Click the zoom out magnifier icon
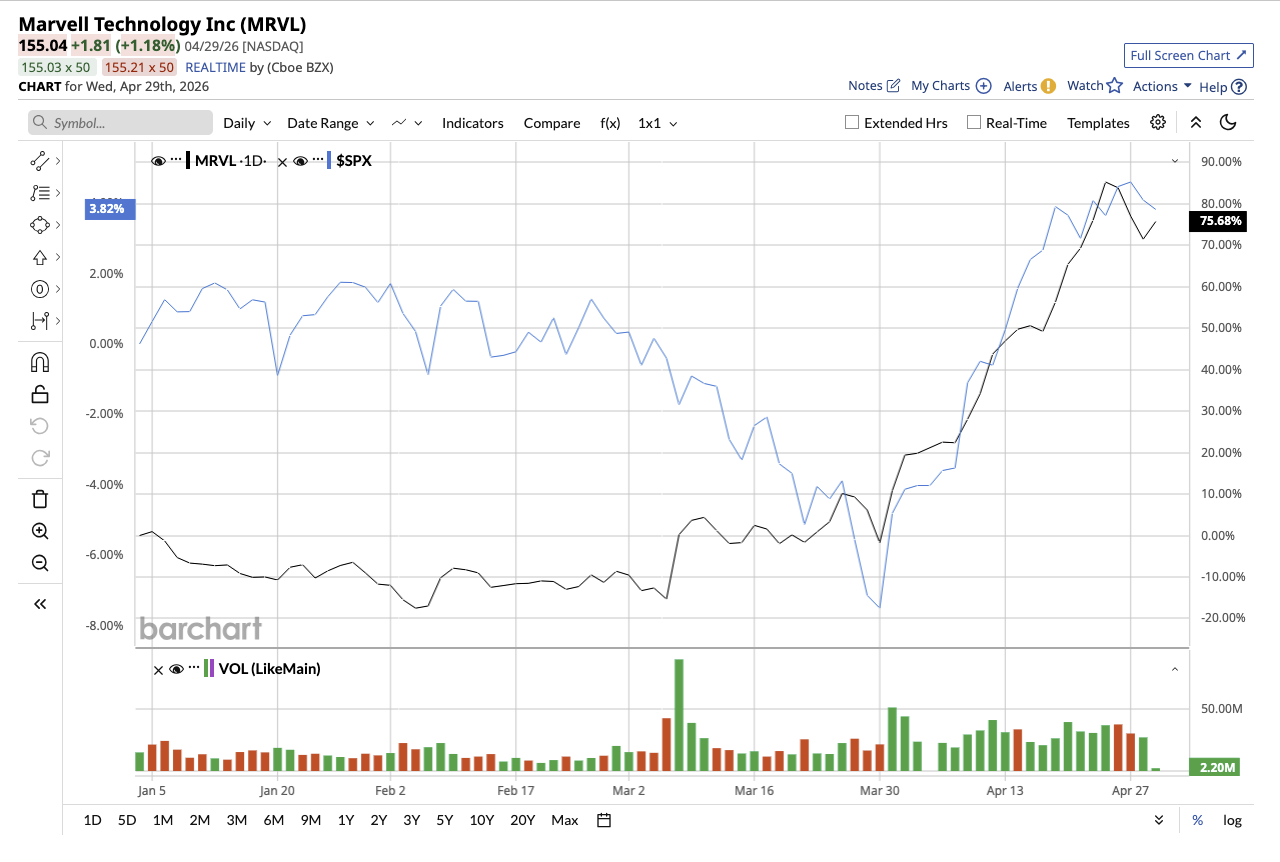1280x862 pixels. [40, 563]
